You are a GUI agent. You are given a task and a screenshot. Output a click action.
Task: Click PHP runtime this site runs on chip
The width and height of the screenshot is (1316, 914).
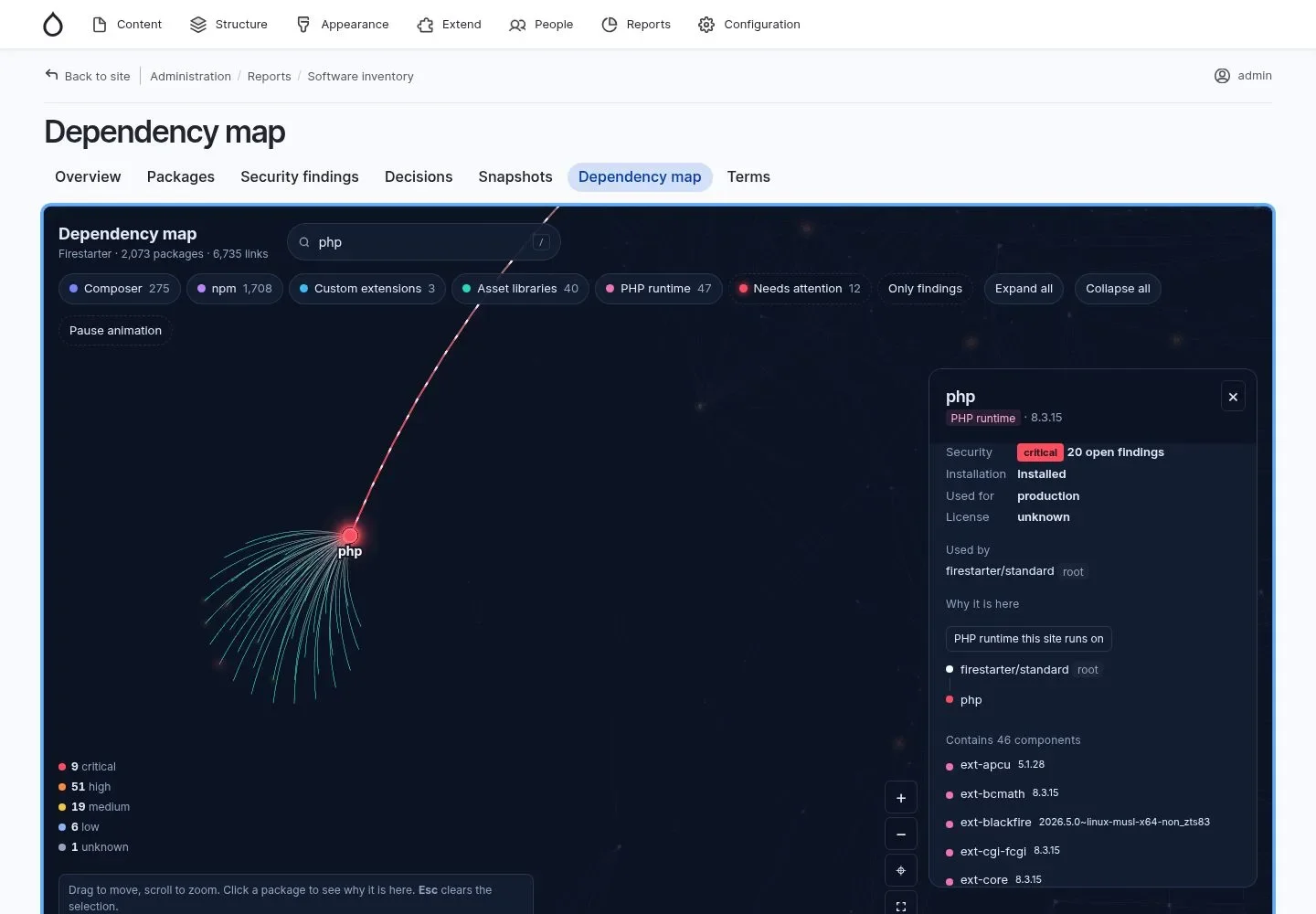(x=1028, y=639)
